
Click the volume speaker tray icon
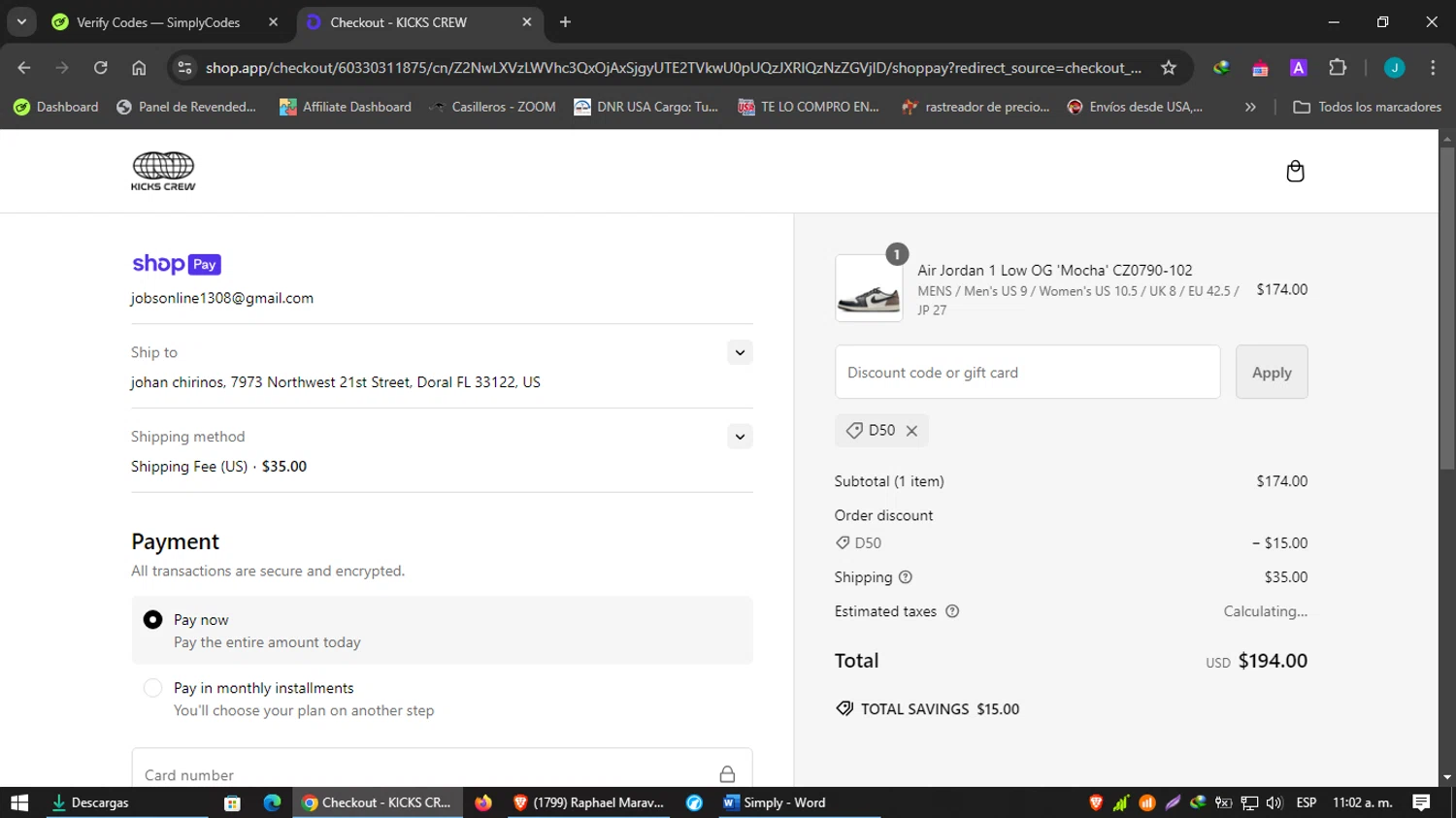pos(1274,802)
